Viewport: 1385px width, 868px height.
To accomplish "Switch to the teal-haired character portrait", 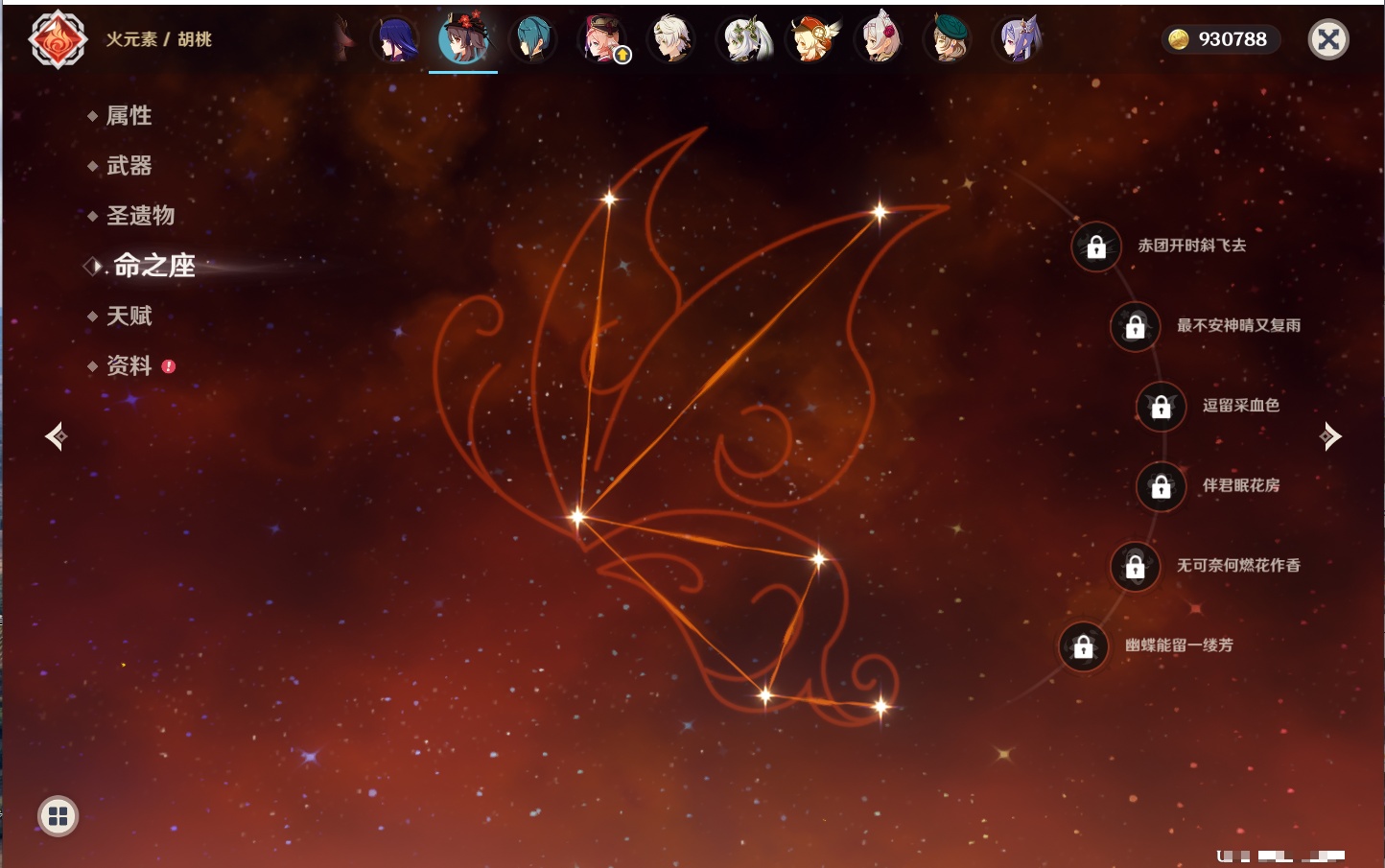I will [x=532, y=40].
